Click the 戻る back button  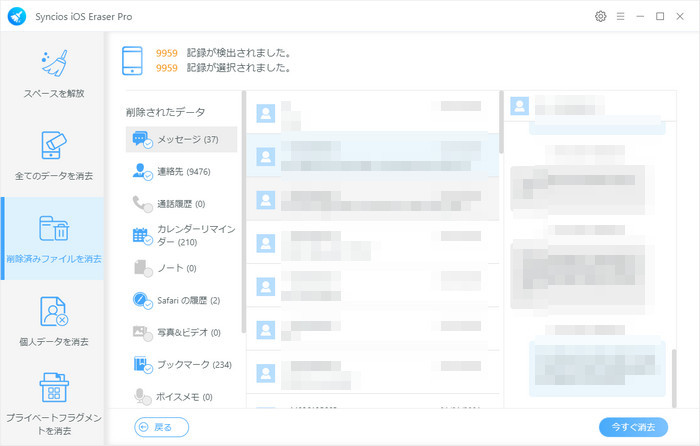pos(162,427)
